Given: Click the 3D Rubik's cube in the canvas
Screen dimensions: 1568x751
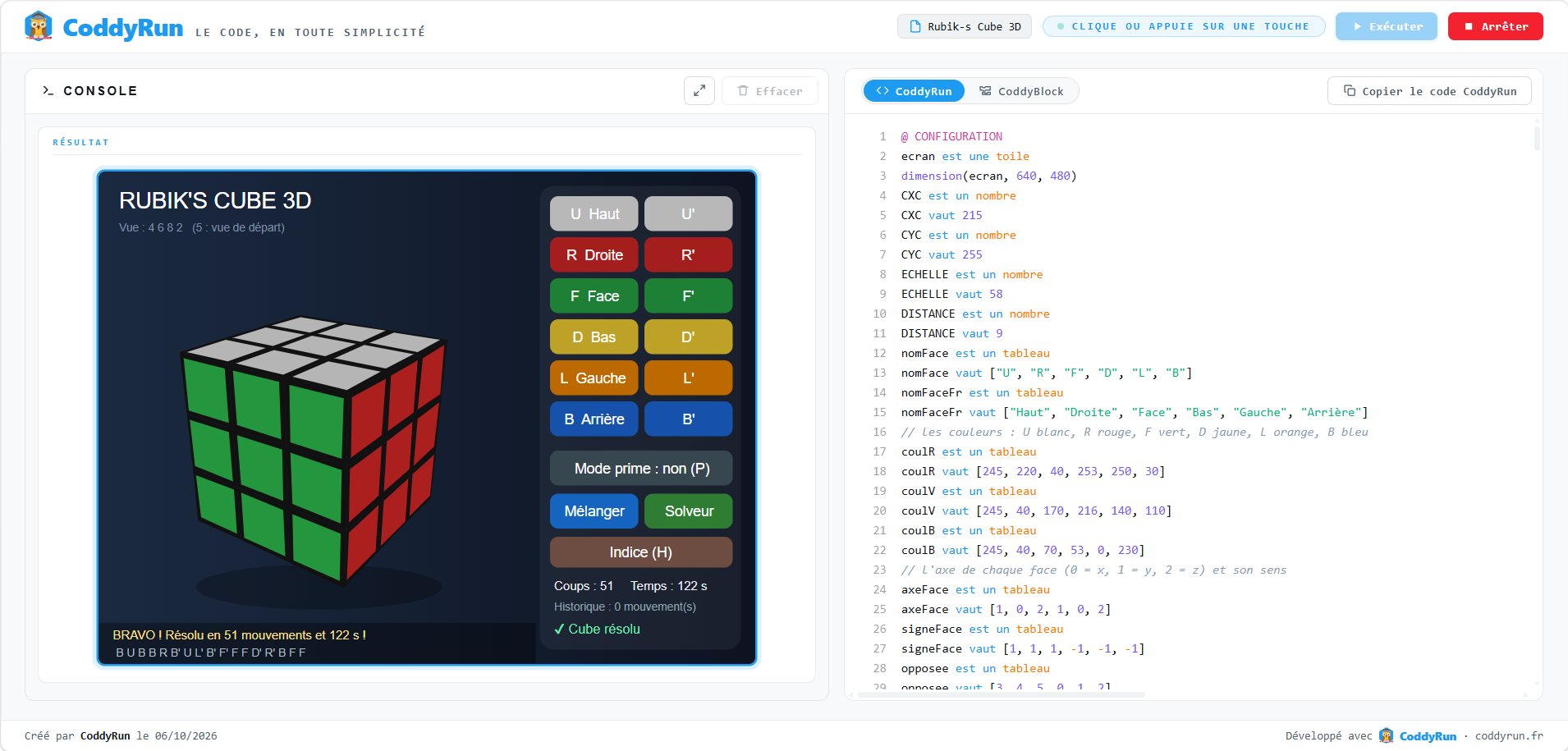Looking at the screenshot, I should (x=313, y=450).
